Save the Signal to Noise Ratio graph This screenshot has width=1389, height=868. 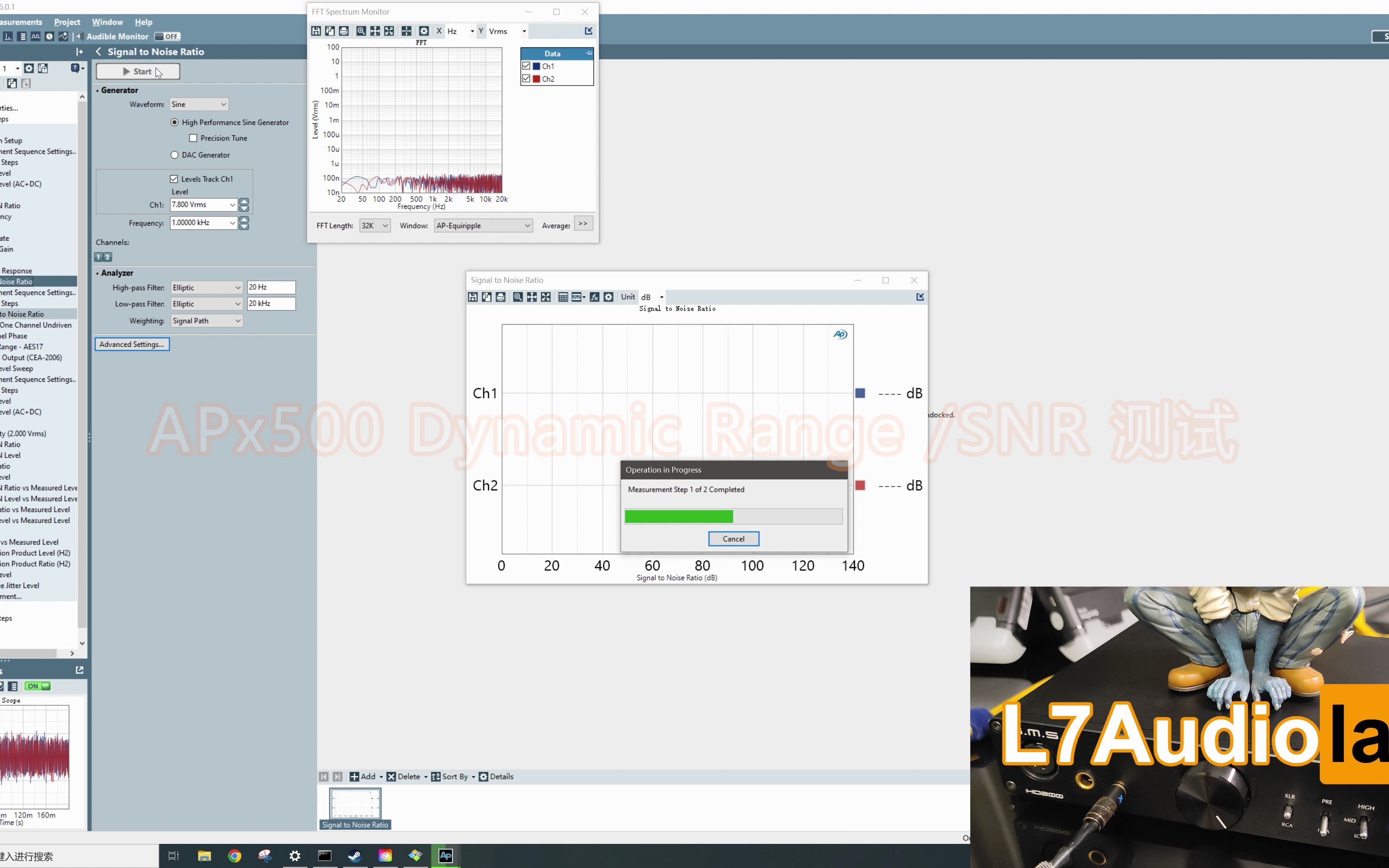coord(472,297)
